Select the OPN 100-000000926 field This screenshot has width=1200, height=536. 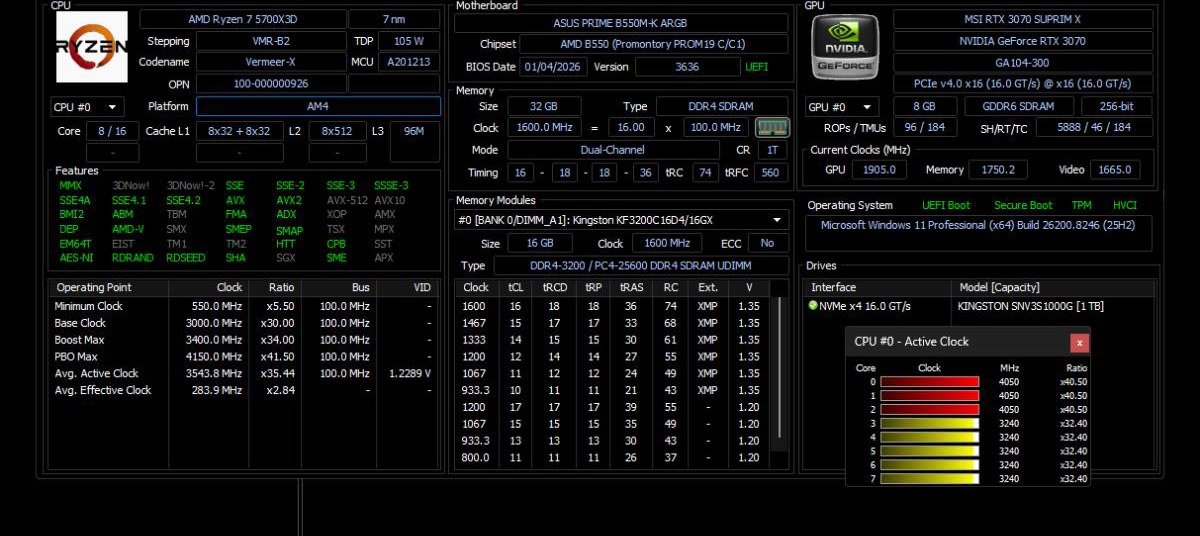pyautogui.click(x=269, y=84)
